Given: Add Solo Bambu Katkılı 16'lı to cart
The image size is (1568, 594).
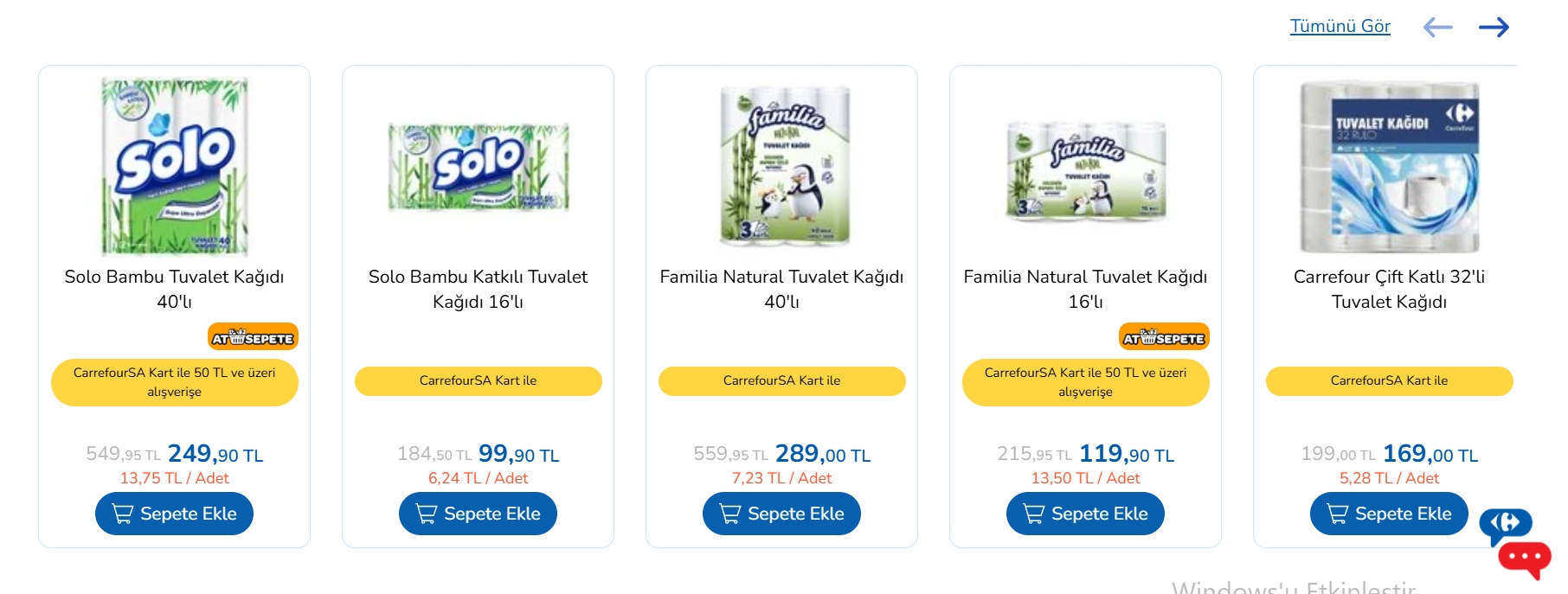Looking at the screenshot, I should (x=478, y=514).
